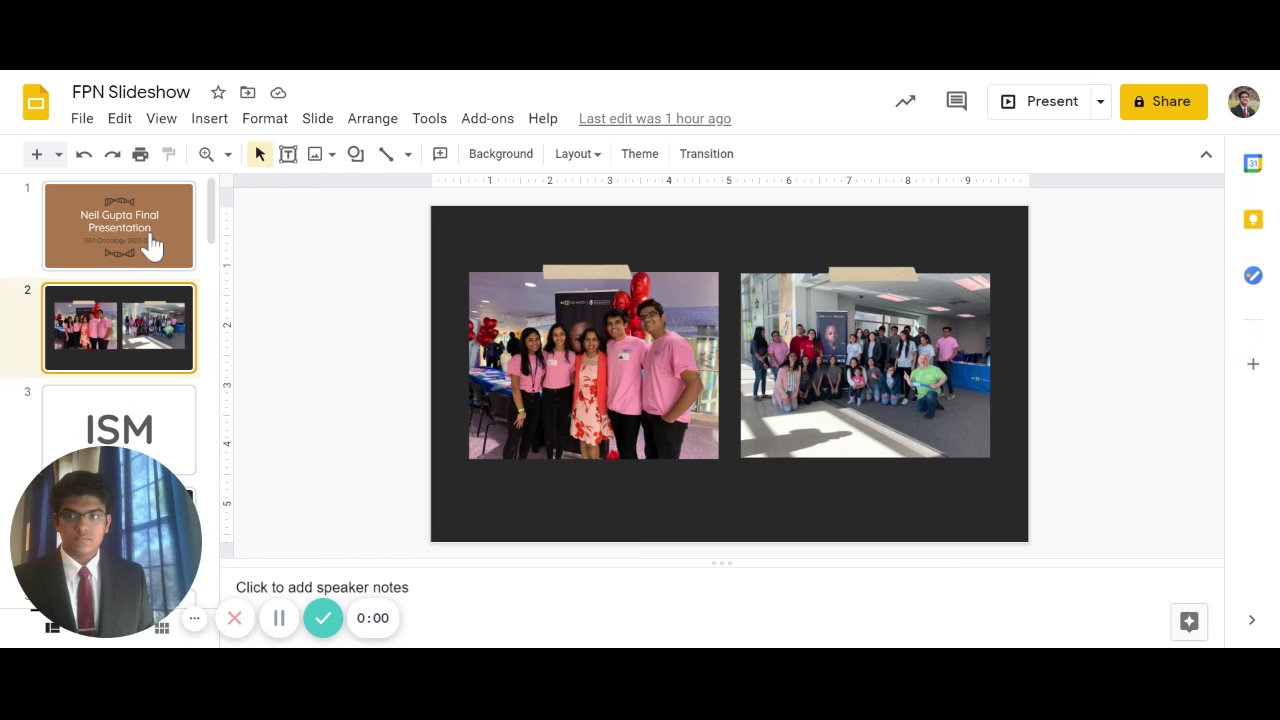Select slide 1 thumbnail in filmstrip

click(x=119, y=226)
